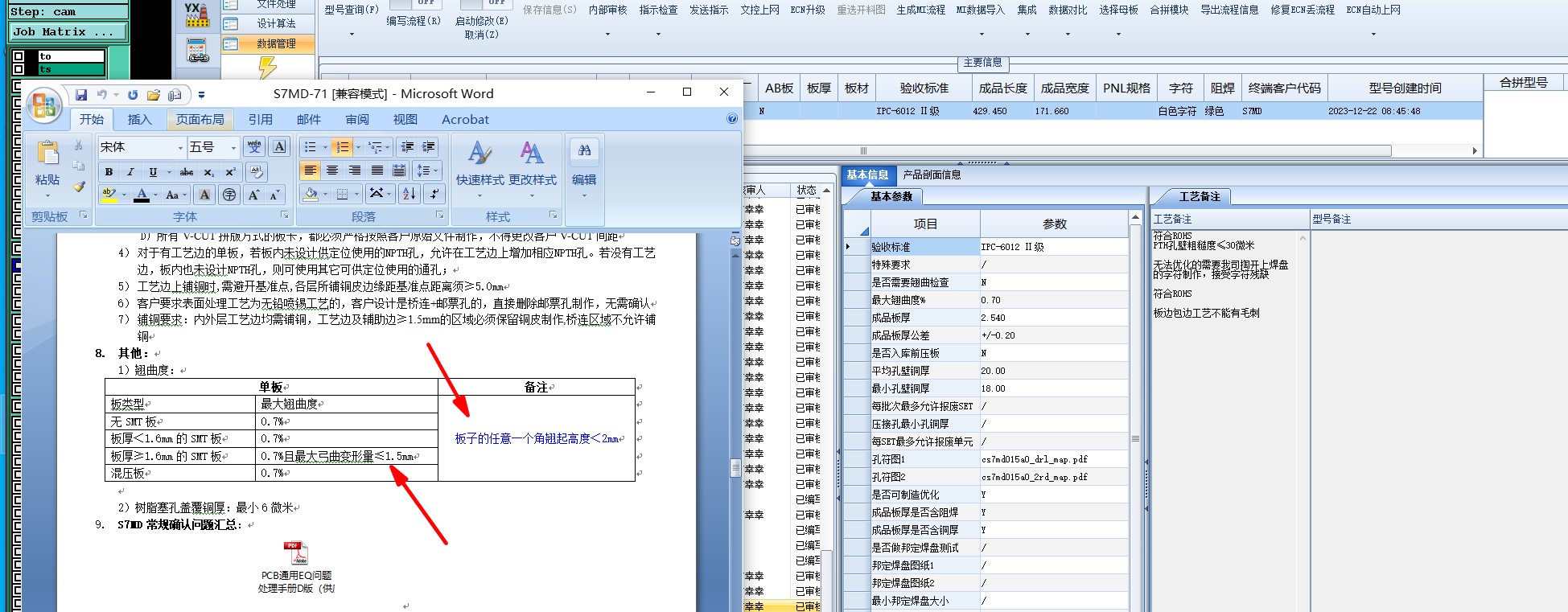Click the 设计算法 sidebar item

(268, 23)
